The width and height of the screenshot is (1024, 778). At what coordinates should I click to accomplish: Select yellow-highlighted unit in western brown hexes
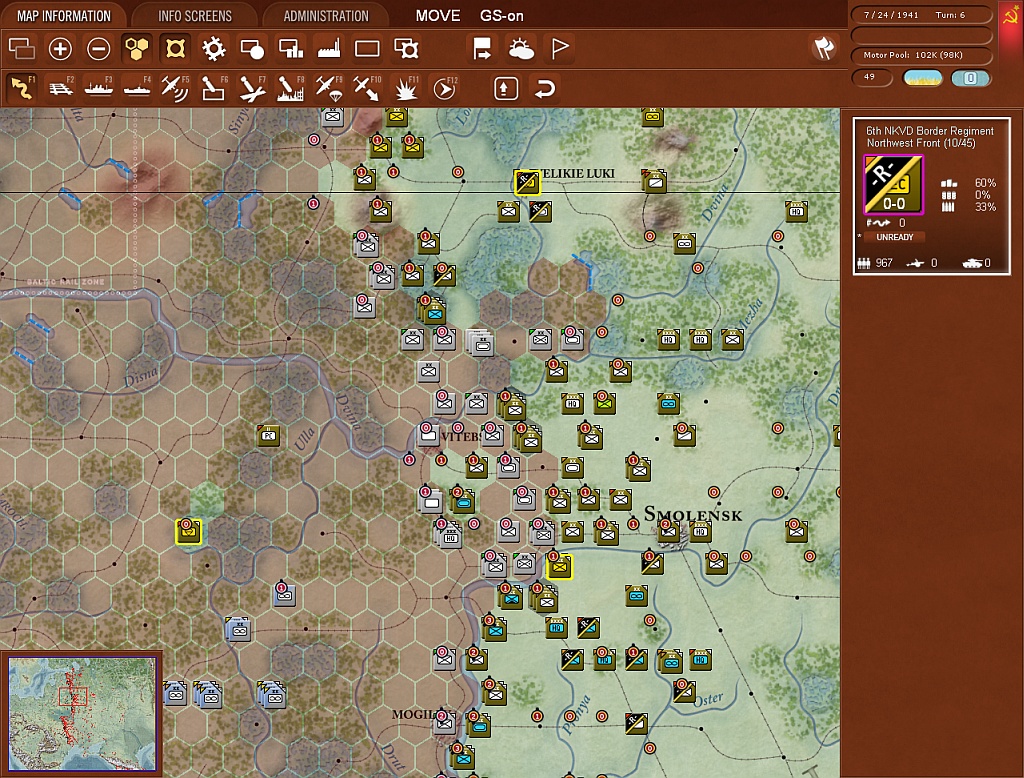[189, 532]
